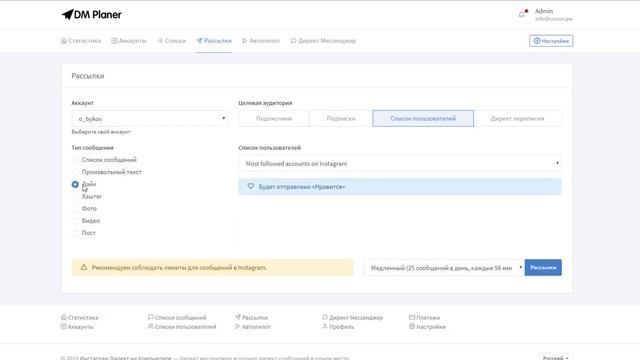
Task: Expand the Most followed accounts user list dropdown
Action: point(400,163)
